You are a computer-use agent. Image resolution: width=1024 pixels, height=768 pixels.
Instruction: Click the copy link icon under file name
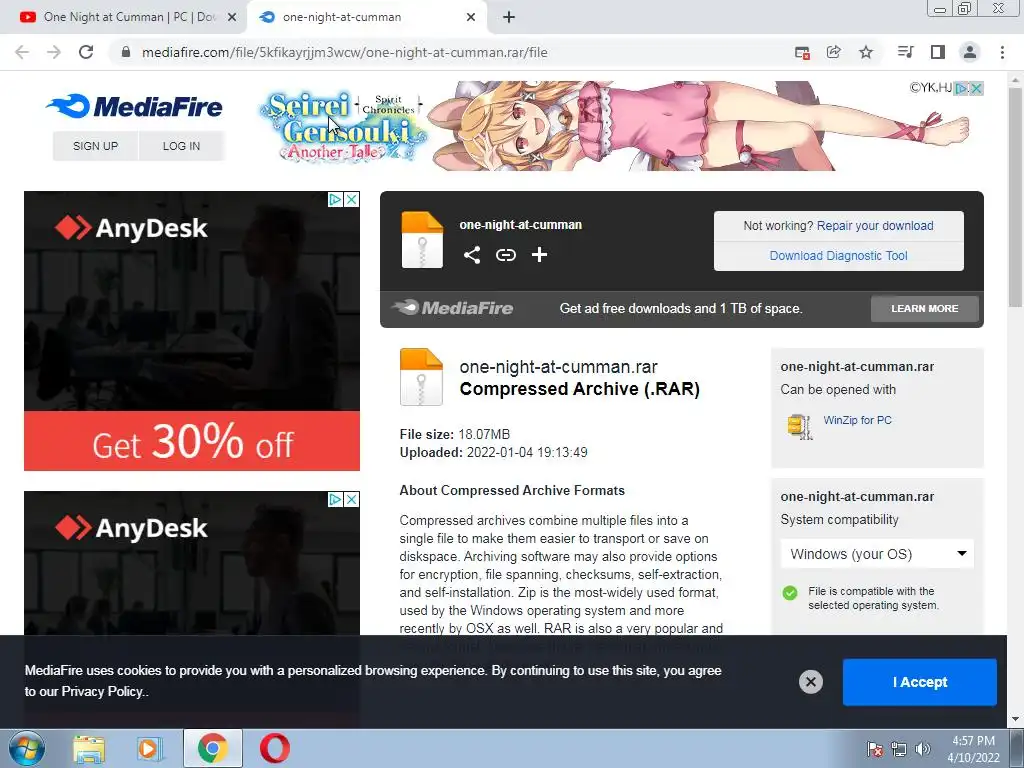[x=505, y=255]
